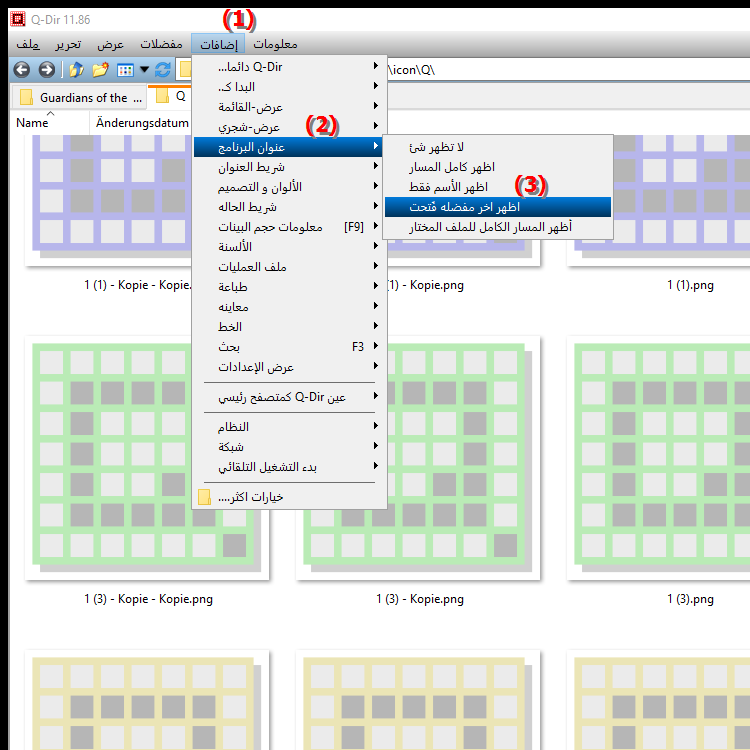Open معلومات حجم البينات F9 entry
750x750 pixels.
[289, 227]
